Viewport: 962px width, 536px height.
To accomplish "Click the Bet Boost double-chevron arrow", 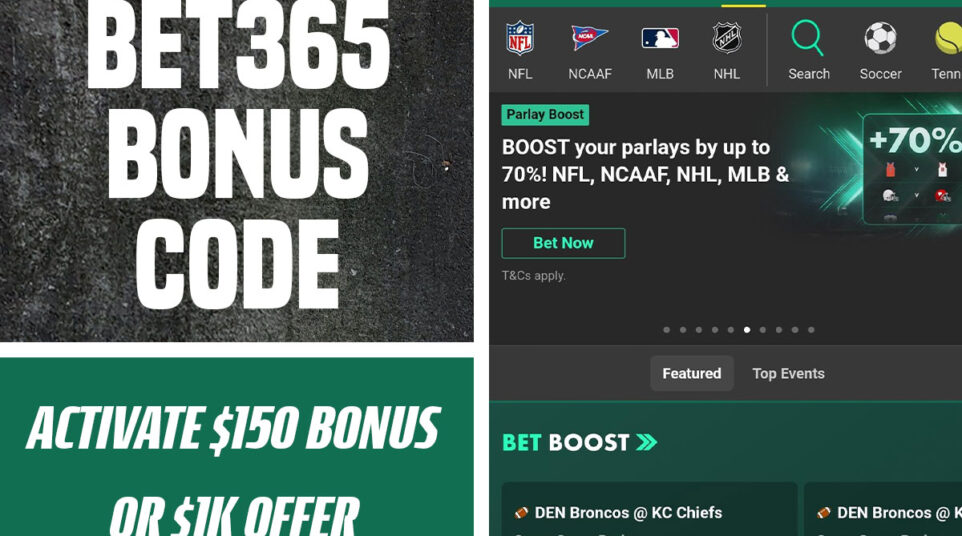I will pos(647,442).
